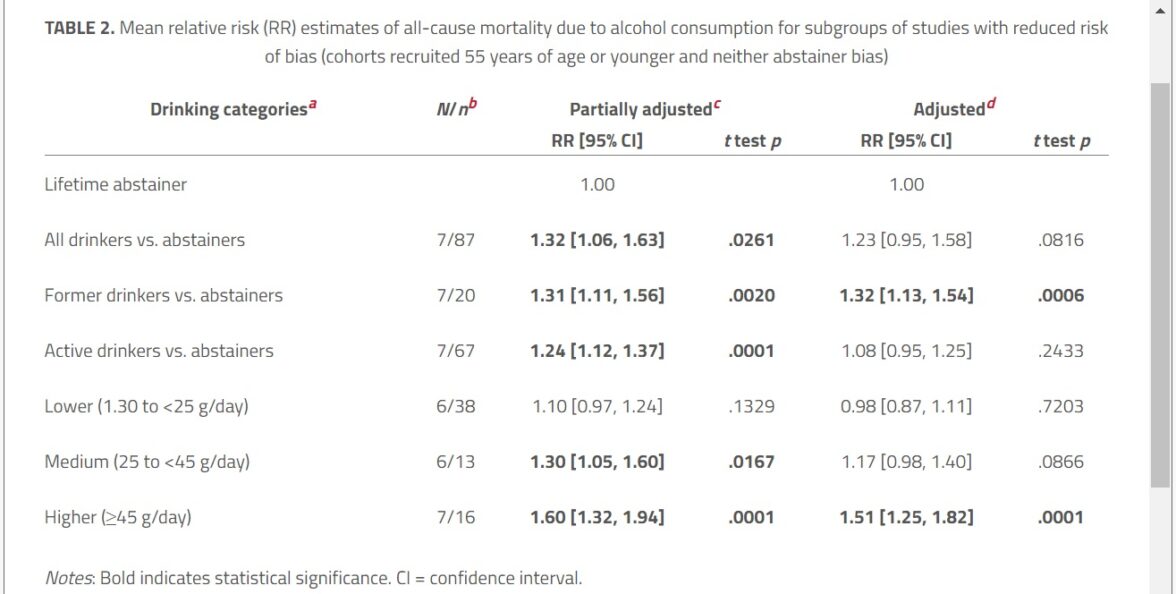
Task: Click the Notes line below the table
Action: click(312, 577)
